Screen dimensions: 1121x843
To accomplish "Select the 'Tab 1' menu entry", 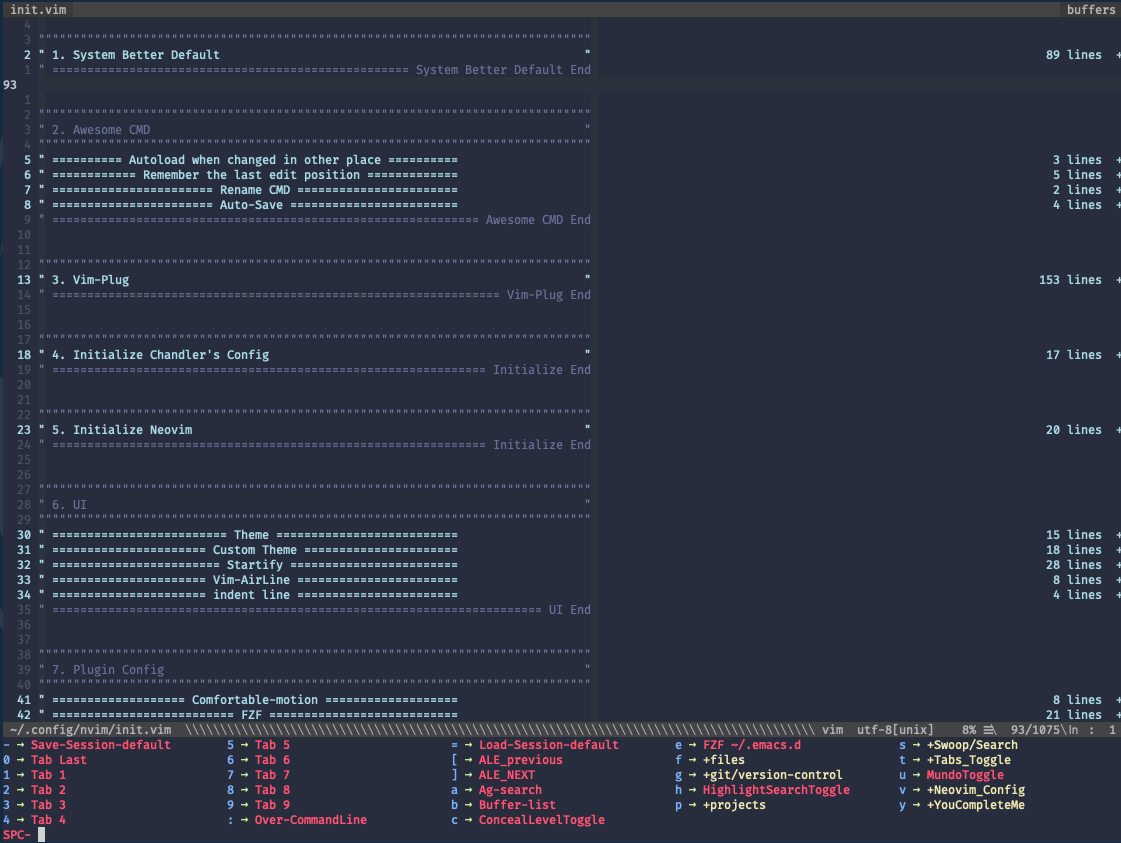I will pyautogui.click(x=48, y=775).
